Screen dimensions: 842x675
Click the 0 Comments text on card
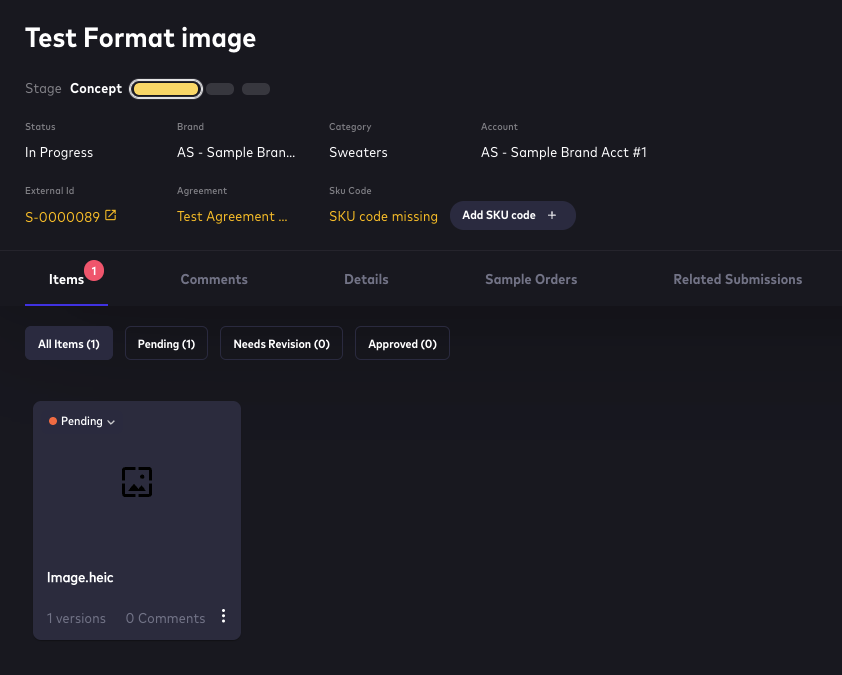pyautogui.click(x=165, y=619)
